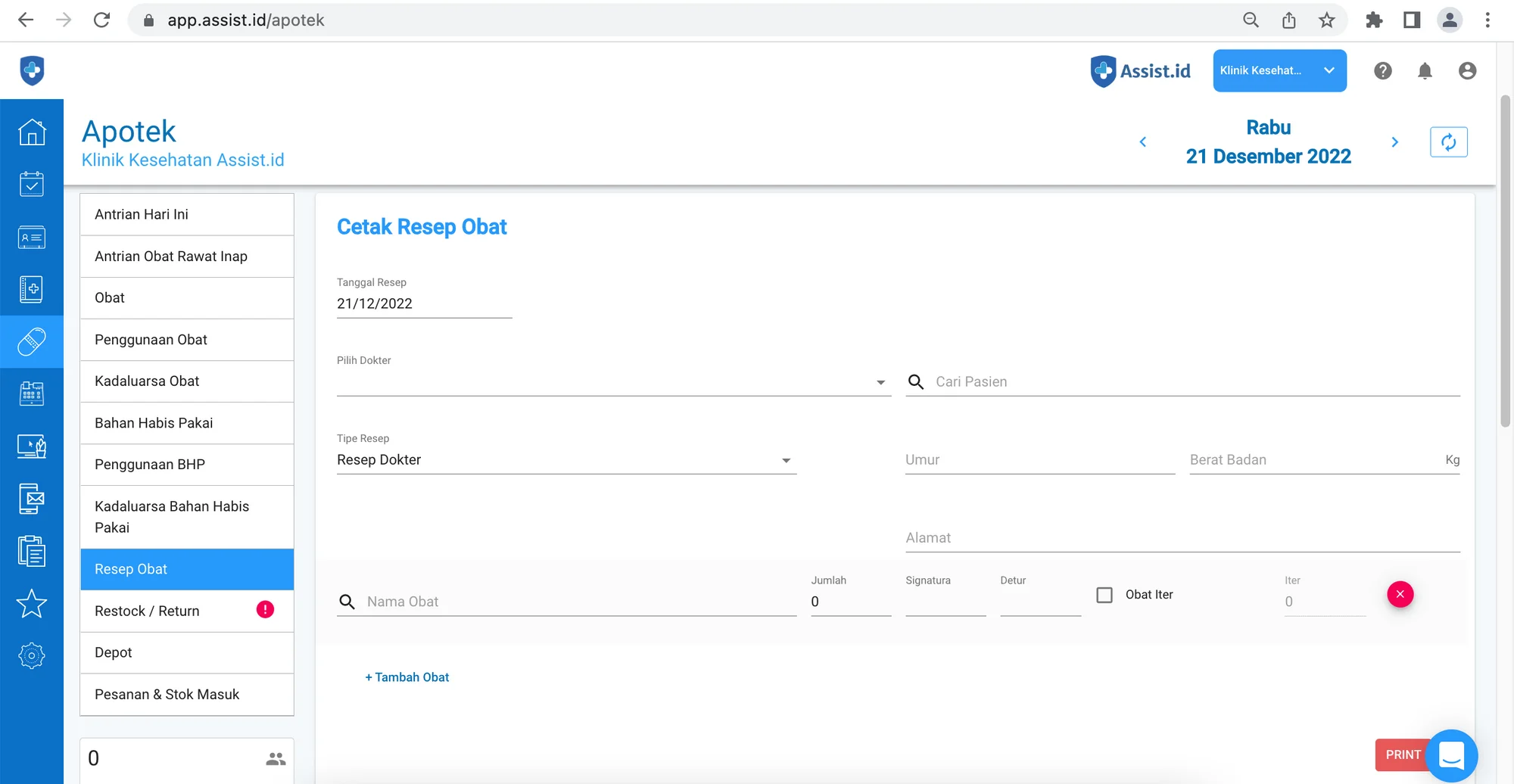Viewport: 1514px width, 784px height.
Task: Open the chat support bubble
Action: (x=1451, y=755)
